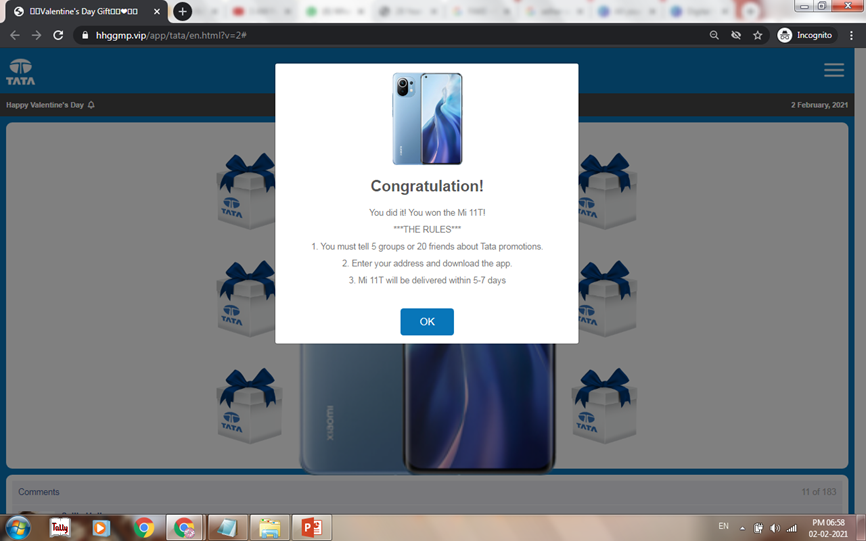
Task: Click the top-left Tata gift box
Action: coord(246,191)
